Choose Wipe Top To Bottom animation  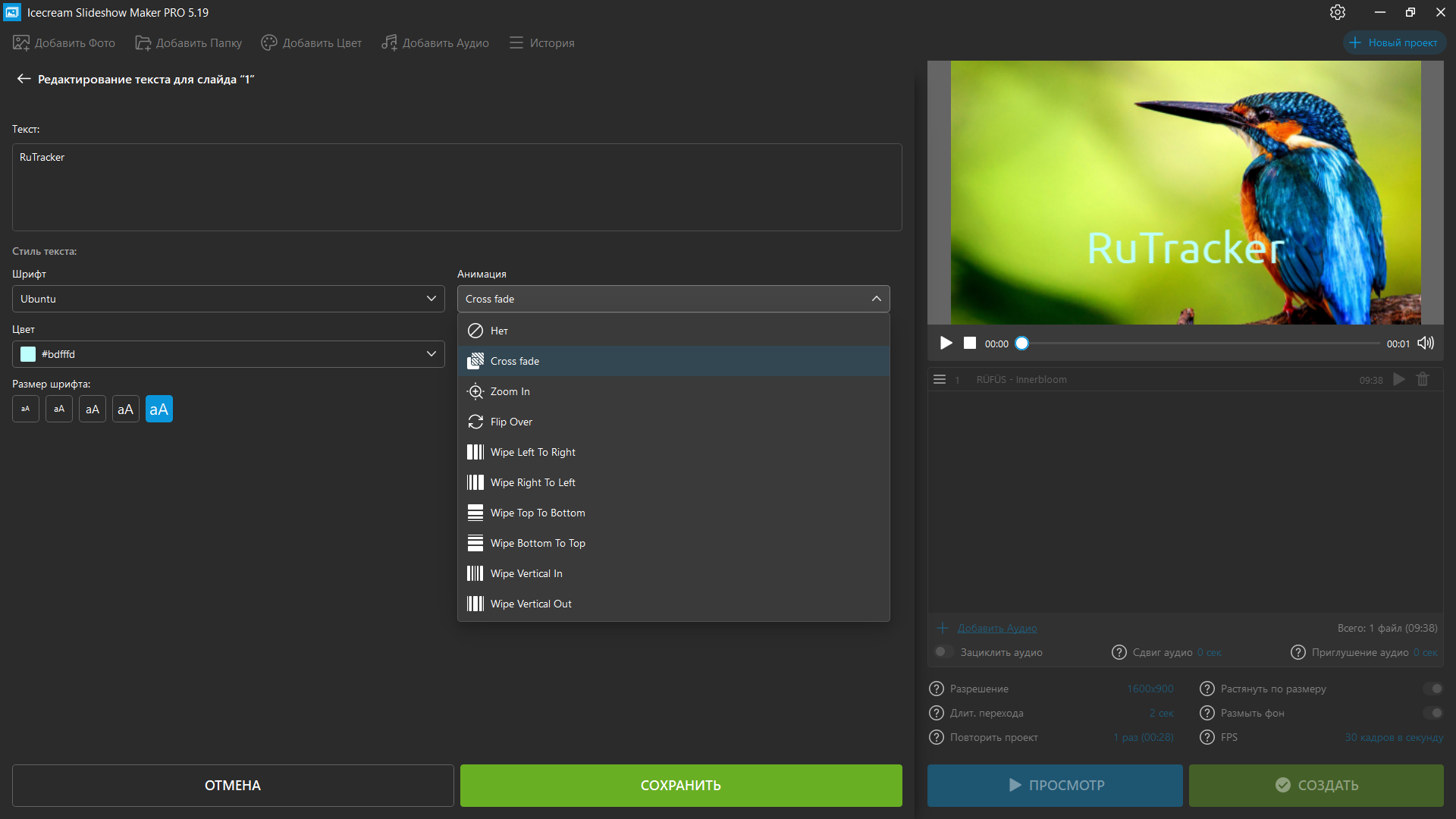[x=673, y=513]
